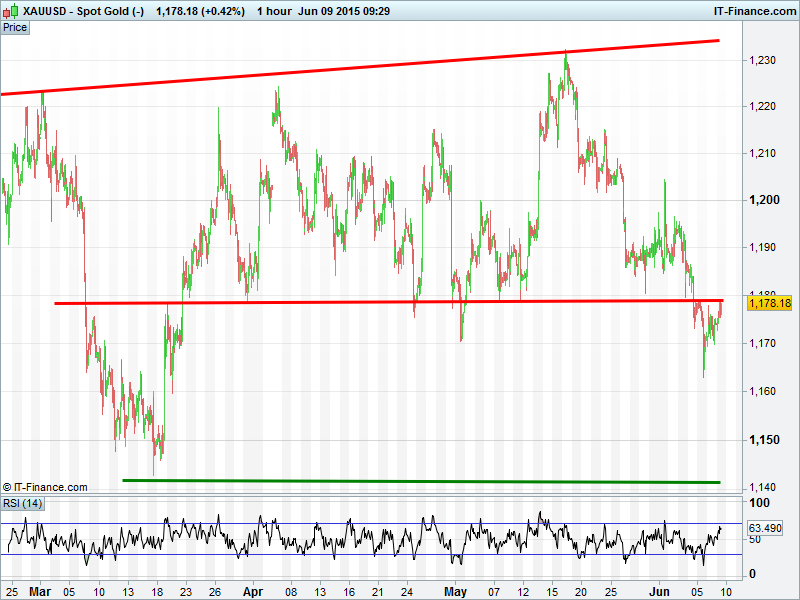
Task: Click the Jun 09 2015 09:29 timestamp
Action: (x=340, y=11)
